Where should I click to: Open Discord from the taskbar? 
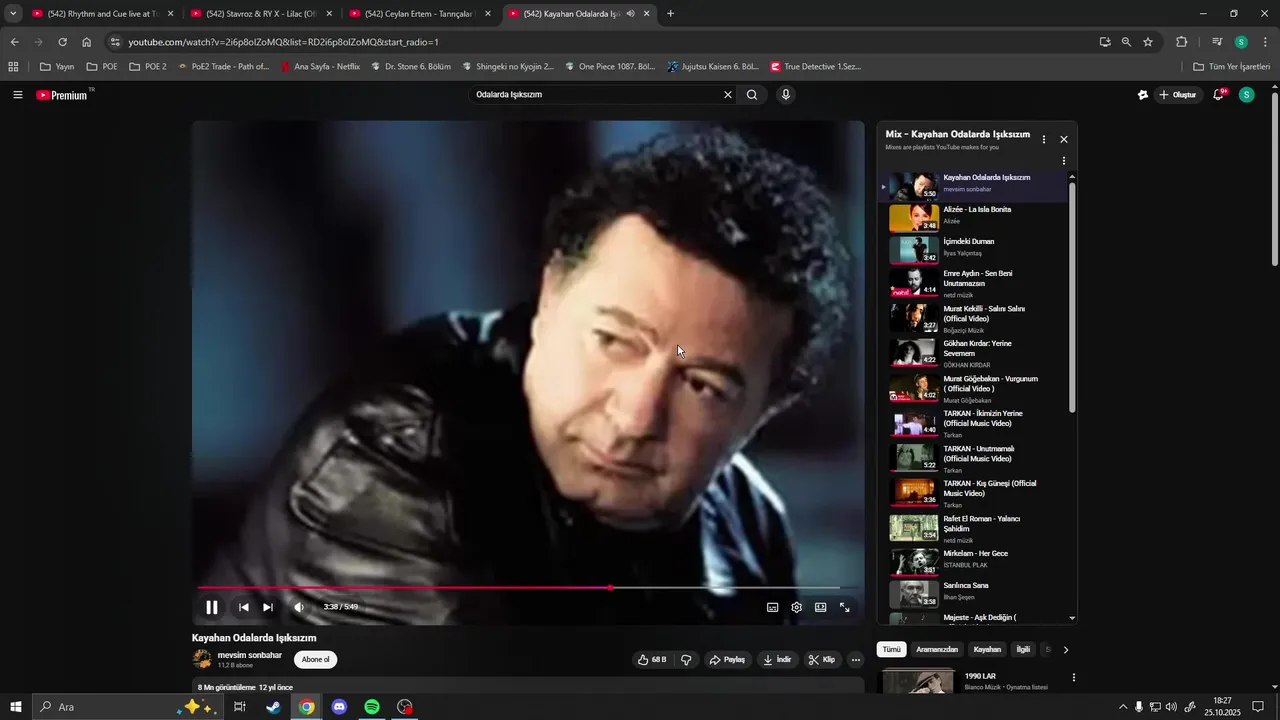click(339, 707)
